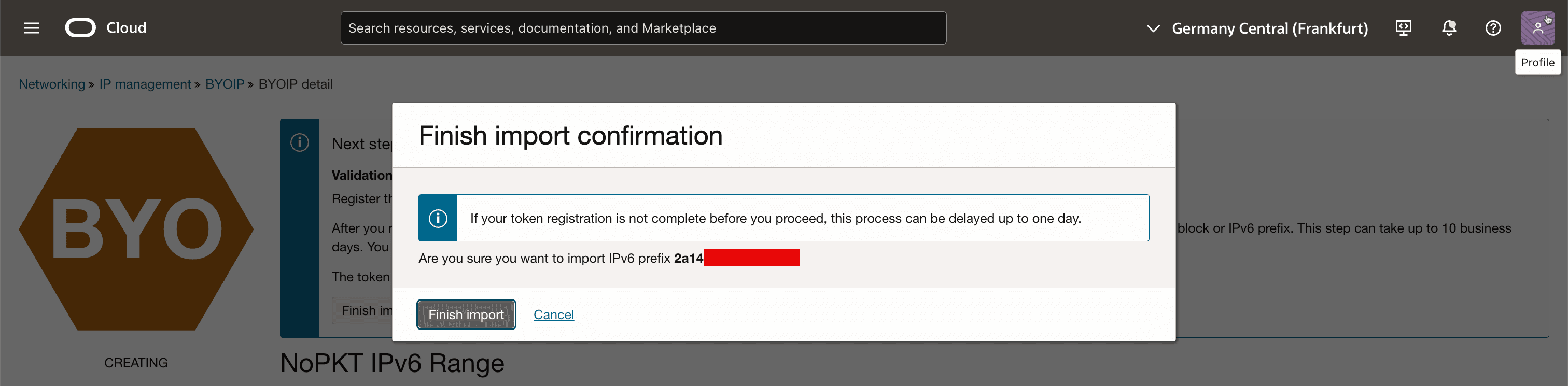Image resolution: width=1568 pixels, height=386 pixels.
Task: Open IP management breadcrumb link
Action: pyautogui.click(x=145, y=84)
